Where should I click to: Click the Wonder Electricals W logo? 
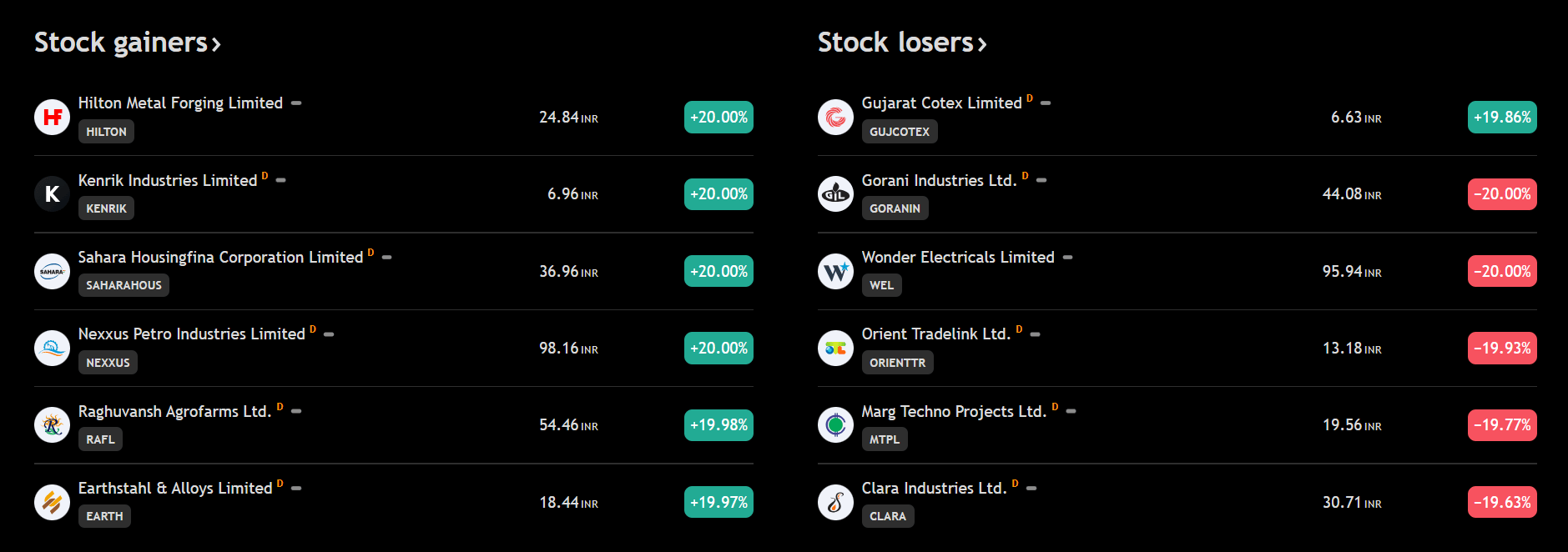click(x=835, y=271)
